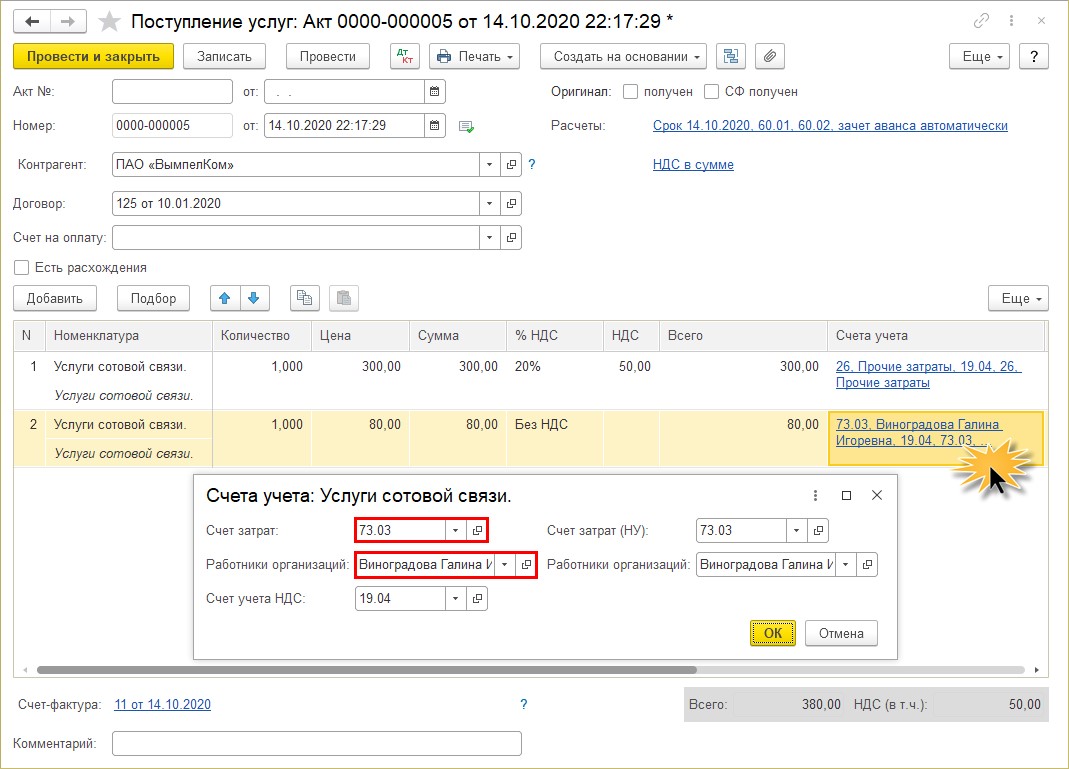Image resolution: width=1069 pixels, height=769 pixels.
Task: Open Счет затрат (НУ) account form
Action: click(x=818, y=530)
